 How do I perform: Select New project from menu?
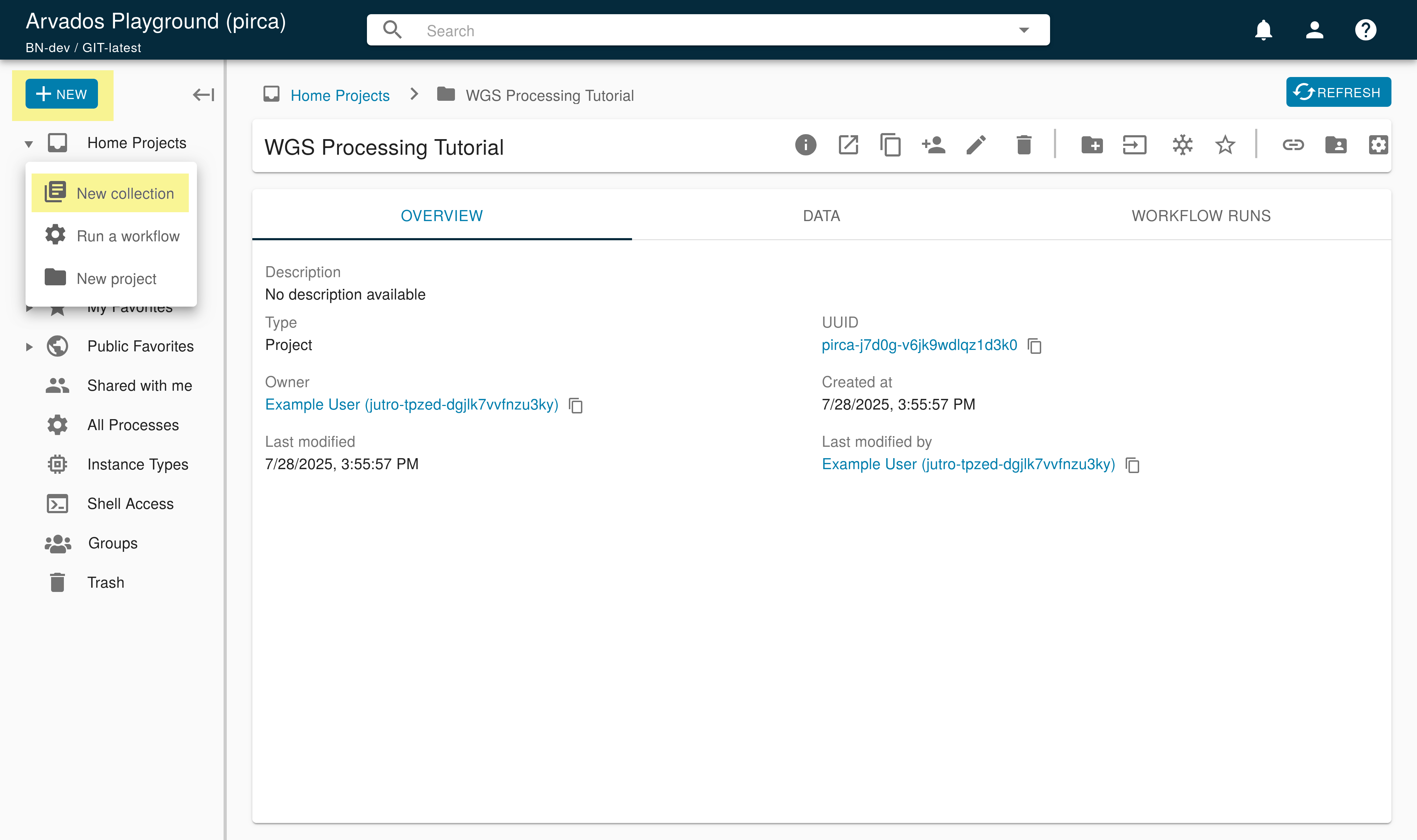(111, 278)
